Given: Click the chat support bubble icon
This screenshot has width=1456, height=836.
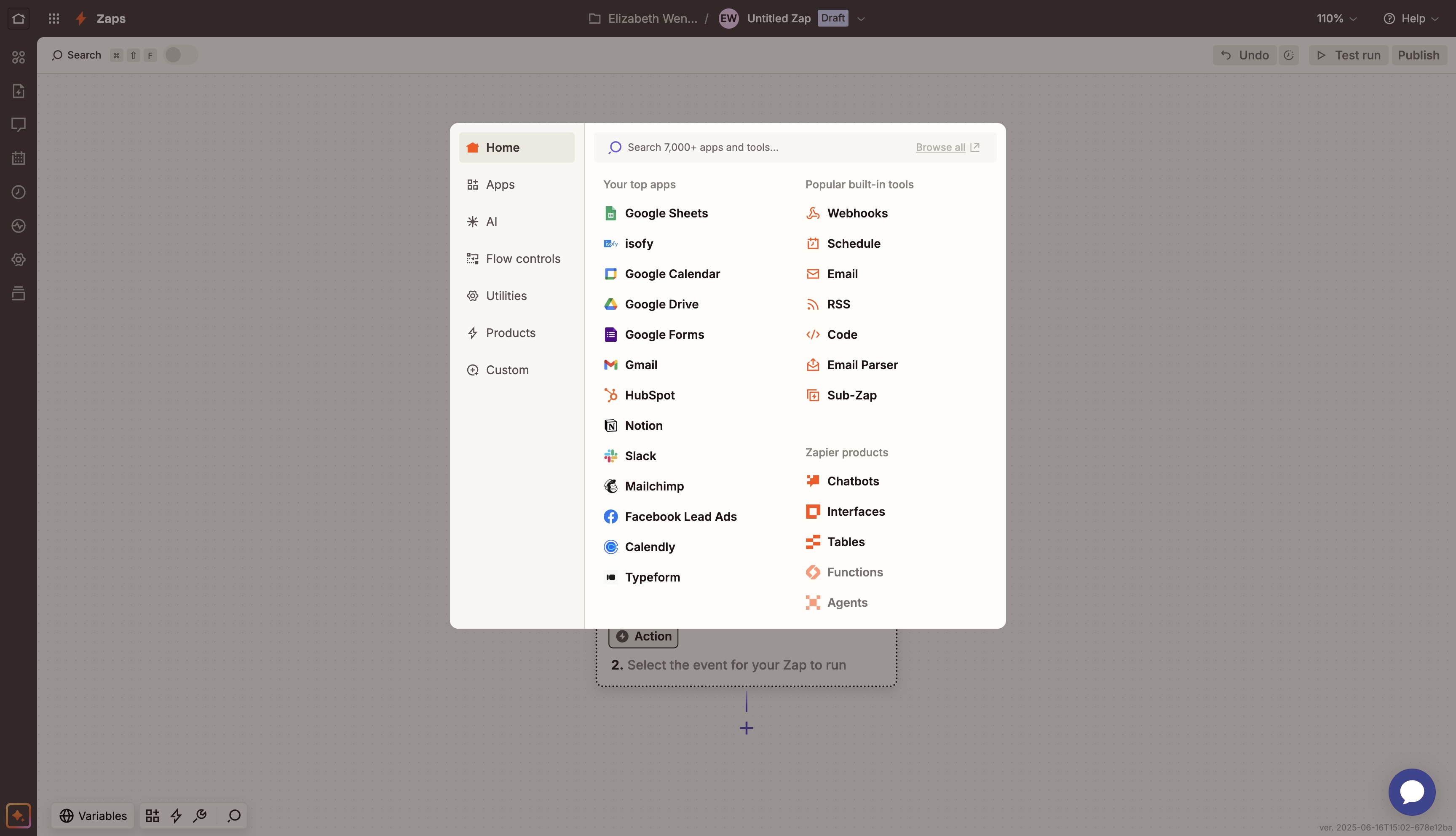Looking at the screenshot, I should coord(1411,792).
